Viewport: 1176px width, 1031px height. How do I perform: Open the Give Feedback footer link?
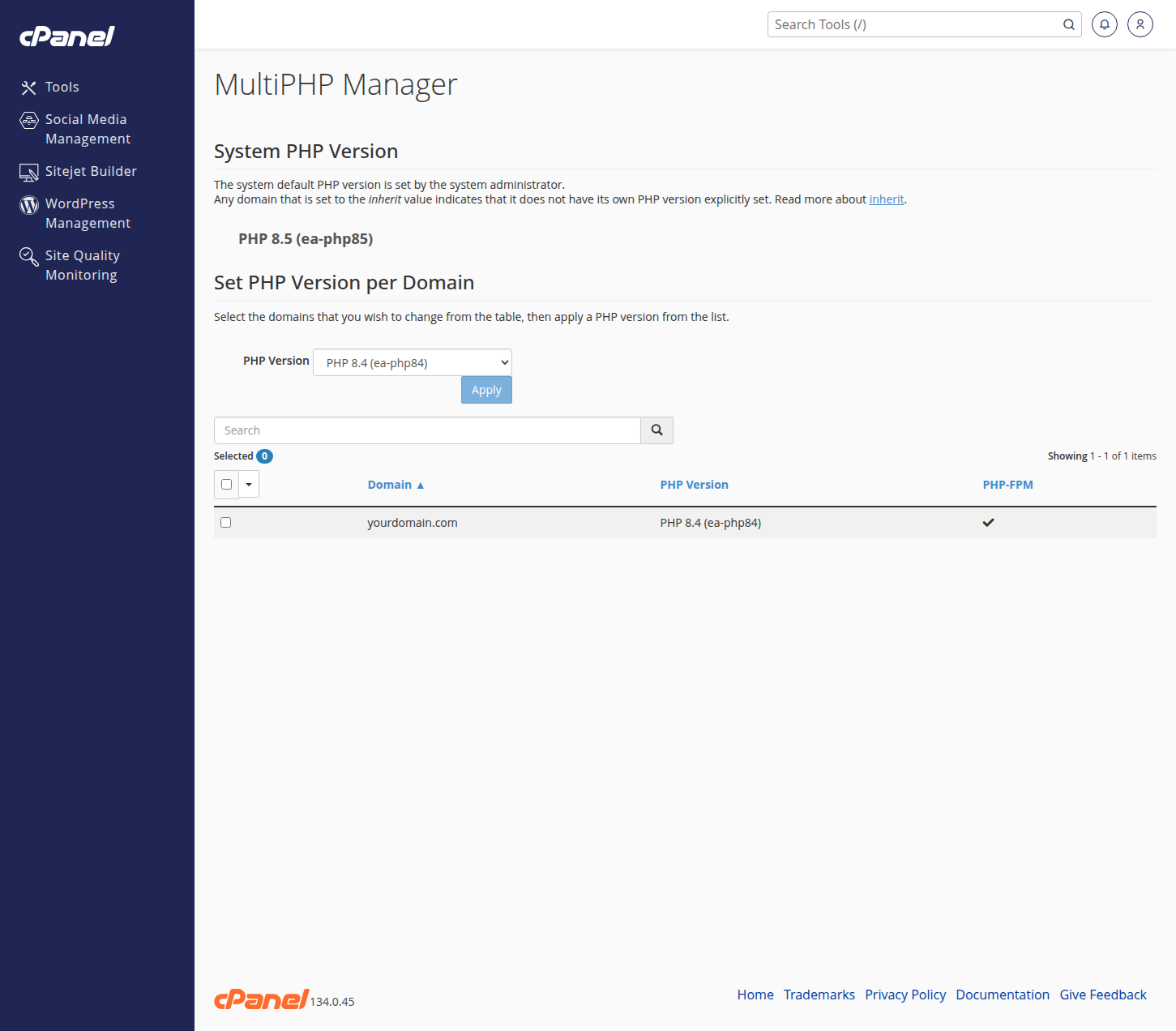tap(1103, 995)
